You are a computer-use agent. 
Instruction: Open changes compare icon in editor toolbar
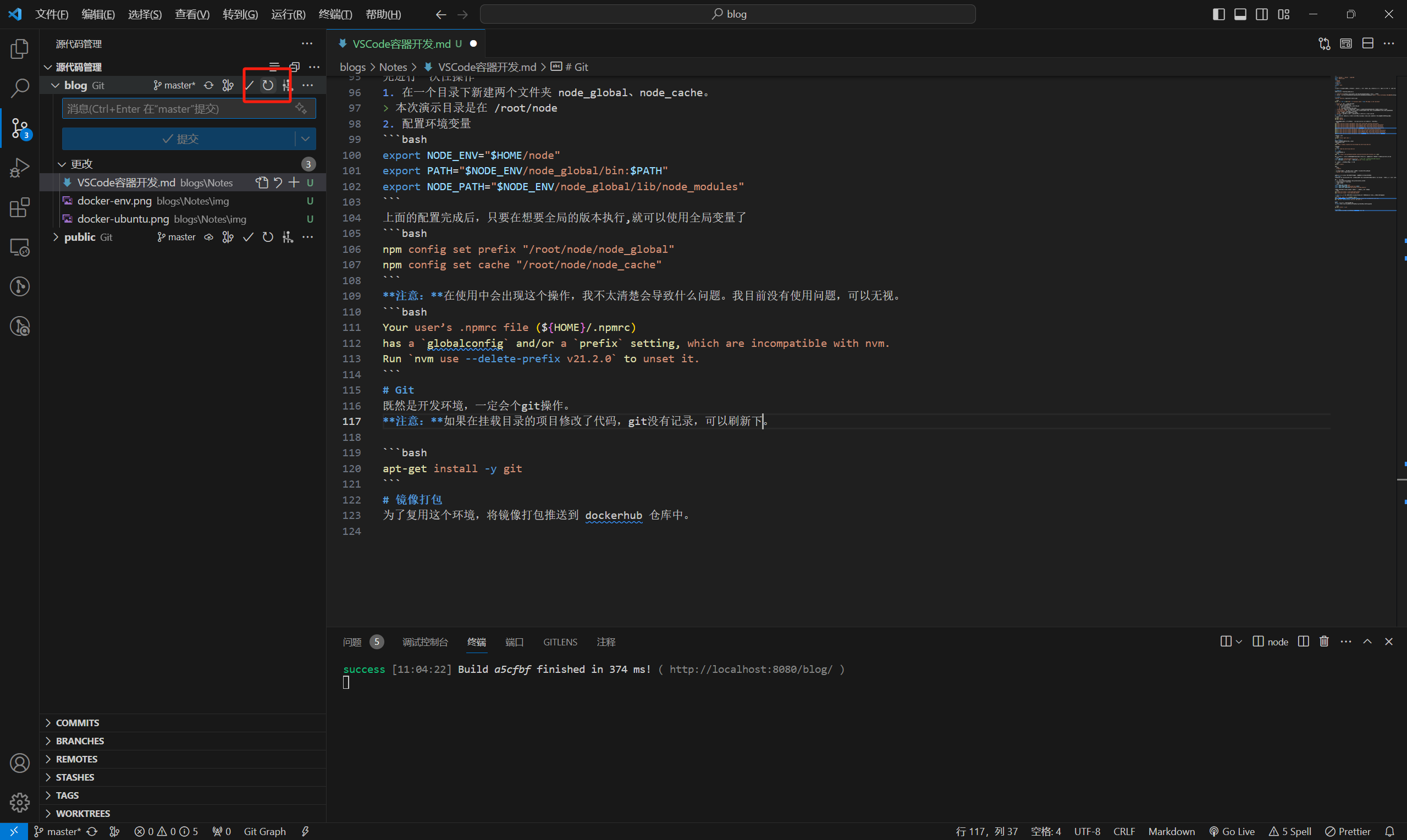pyautogui.click(x=1325, y=43)
